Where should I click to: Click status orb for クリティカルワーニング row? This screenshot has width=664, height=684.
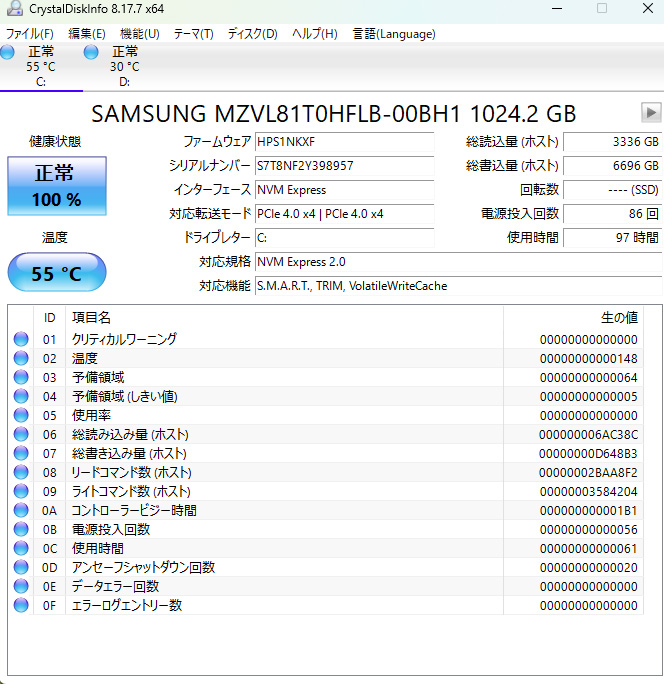pos(21,339)
